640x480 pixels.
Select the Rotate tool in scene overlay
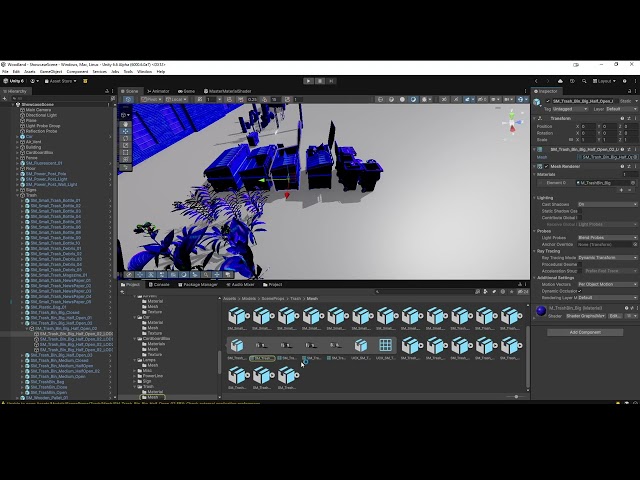point(126,138)
